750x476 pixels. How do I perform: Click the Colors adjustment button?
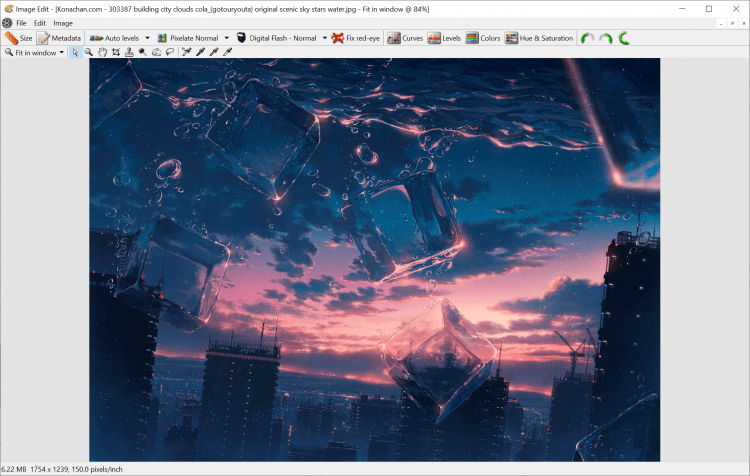point(483,38)
